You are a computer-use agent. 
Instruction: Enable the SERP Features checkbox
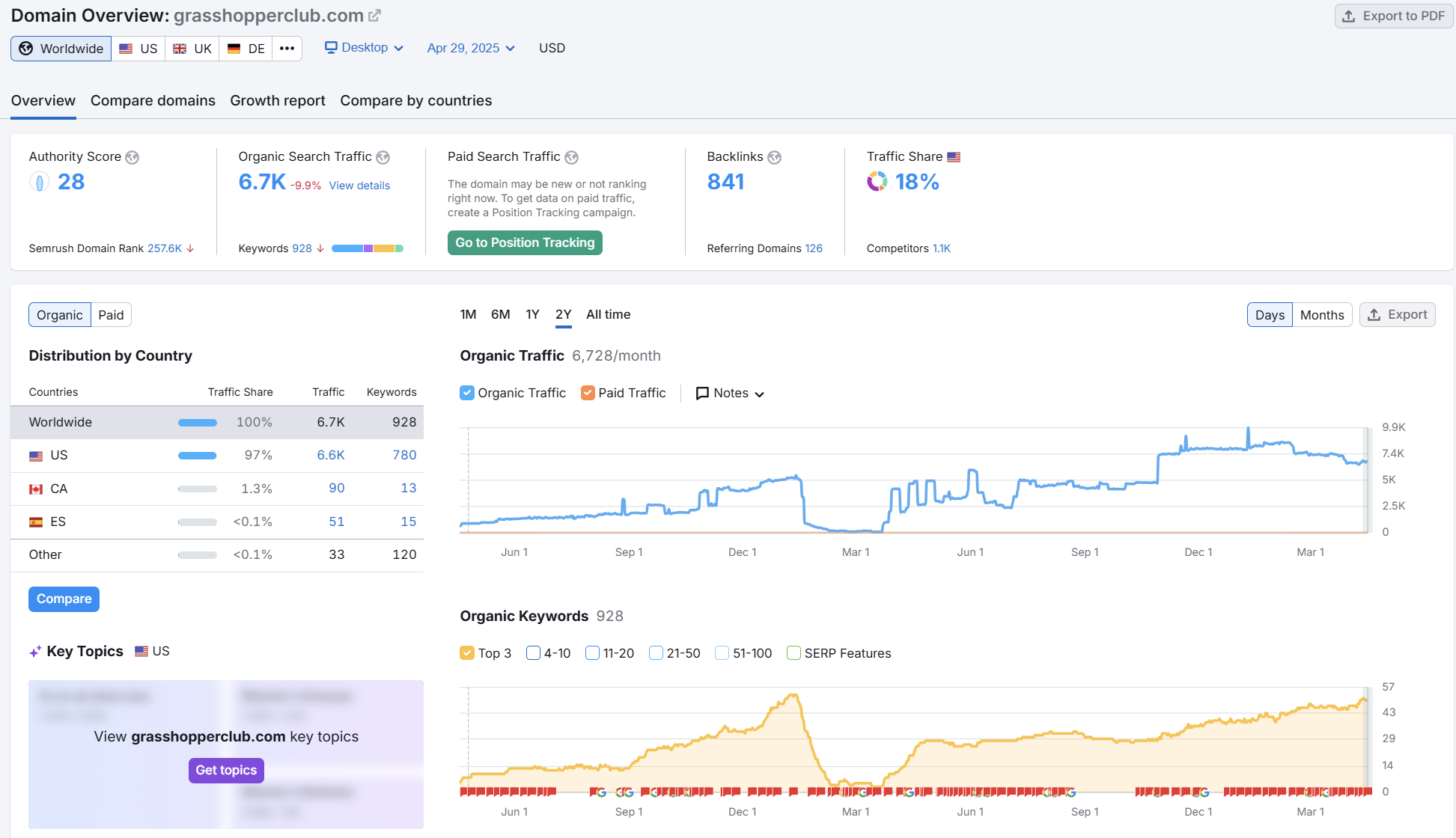point(794,653)
